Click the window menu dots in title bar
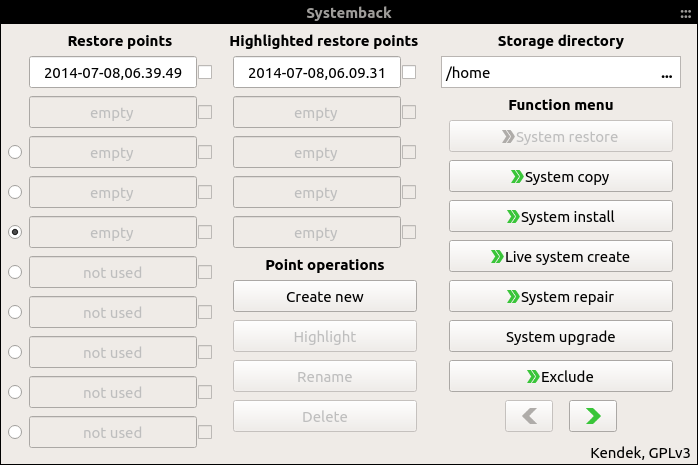Viewport: 698px width, 465px height. 686,14
